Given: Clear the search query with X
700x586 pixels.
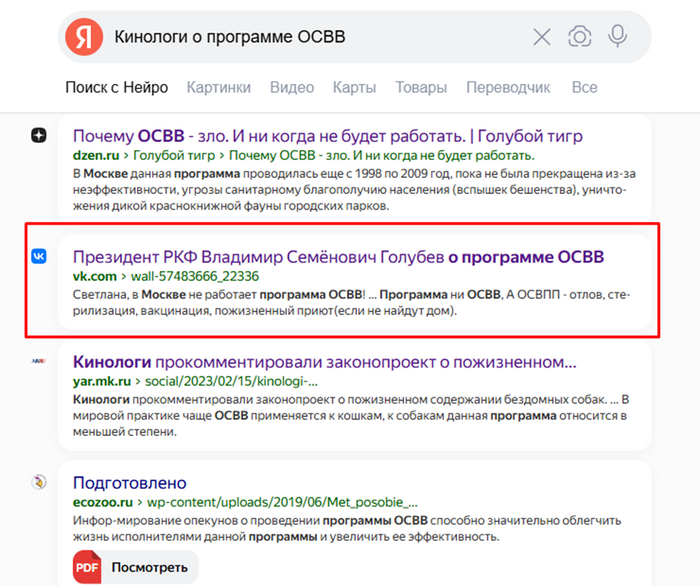Looking at the screenshot, I should point(542,37).
